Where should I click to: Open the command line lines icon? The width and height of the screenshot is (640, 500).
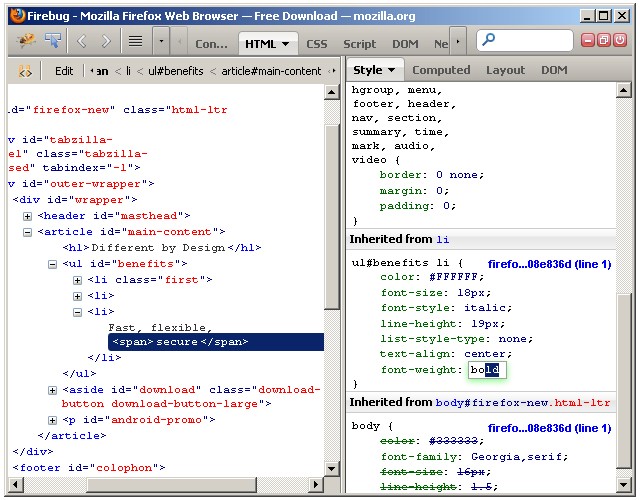136,41
